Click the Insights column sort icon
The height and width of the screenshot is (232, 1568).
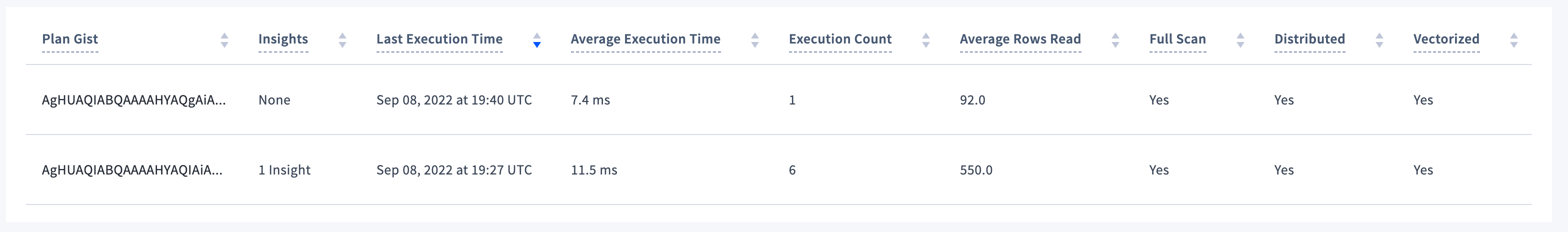click(342, 40)
